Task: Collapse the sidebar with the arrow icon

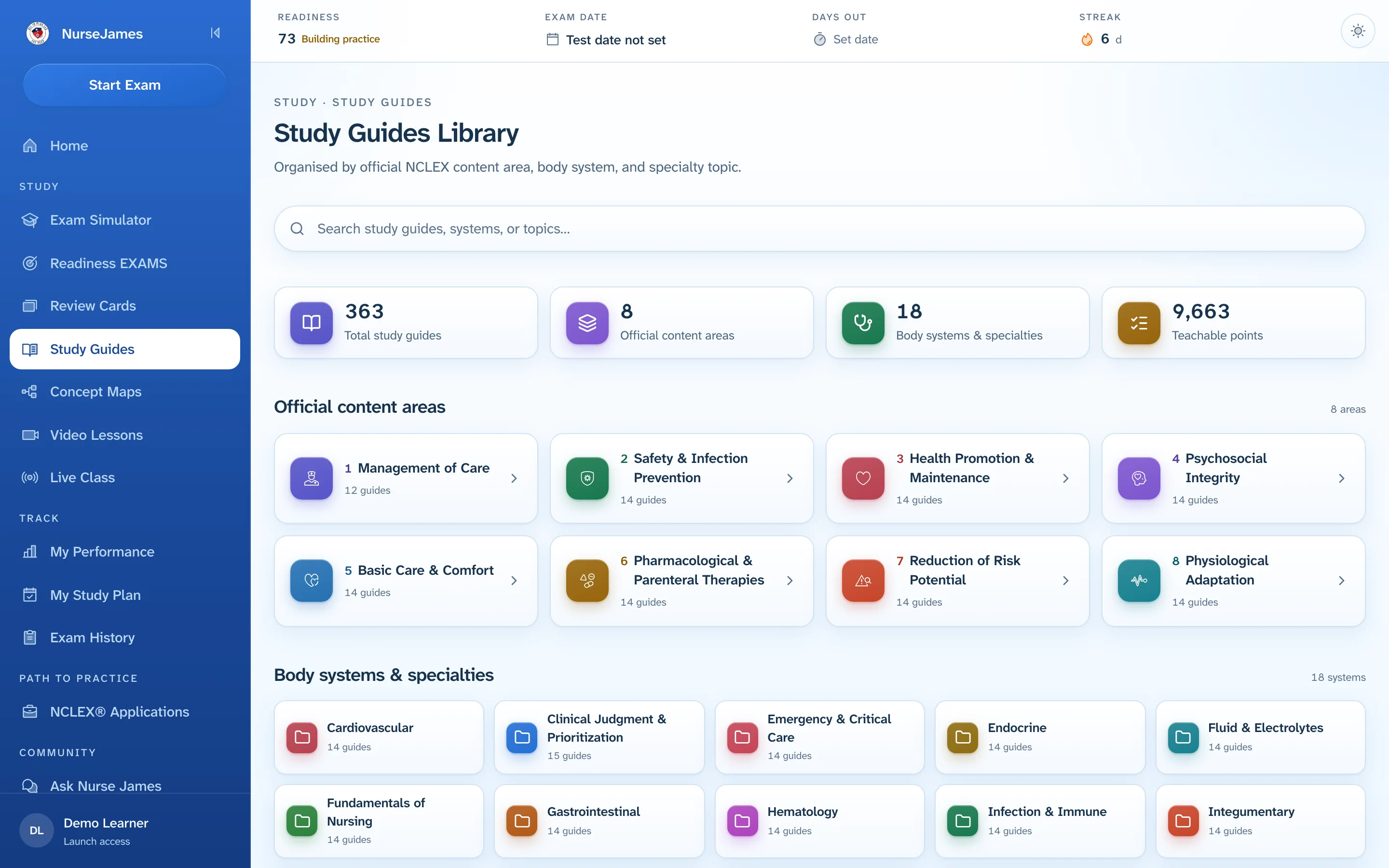Action: pos(215,33)
